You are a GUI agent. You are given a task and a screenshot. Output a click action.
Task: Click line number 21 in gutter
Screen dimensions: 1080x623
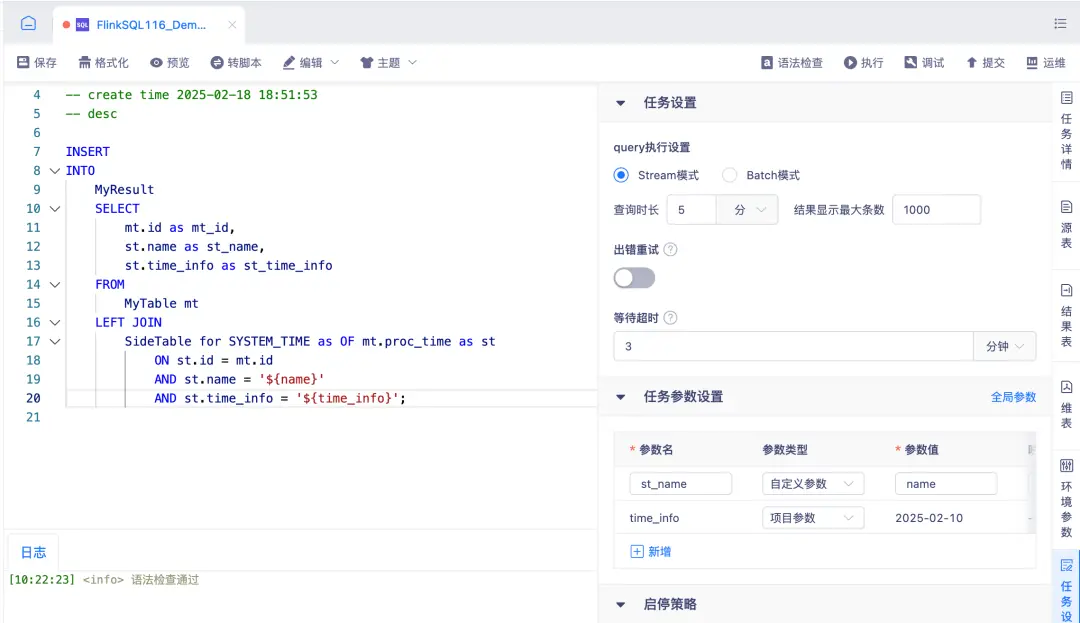pyautogui.click(x=33, y=417)
